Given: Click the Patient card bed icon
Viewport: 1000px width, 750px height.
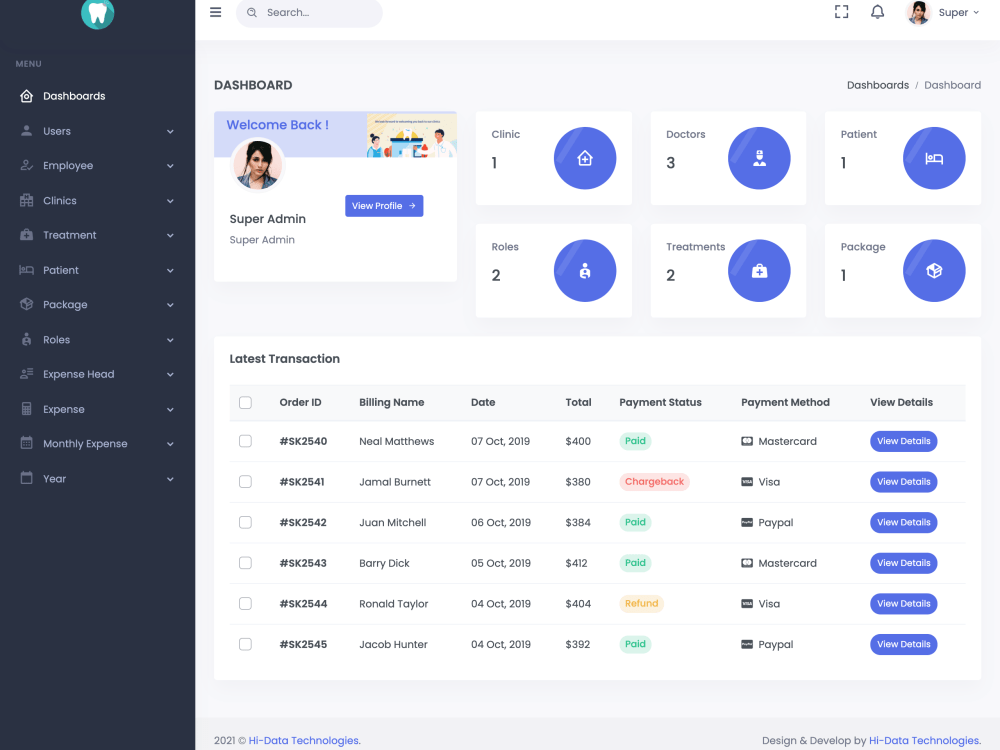Looking at the screenshot, I should [934, 158].
